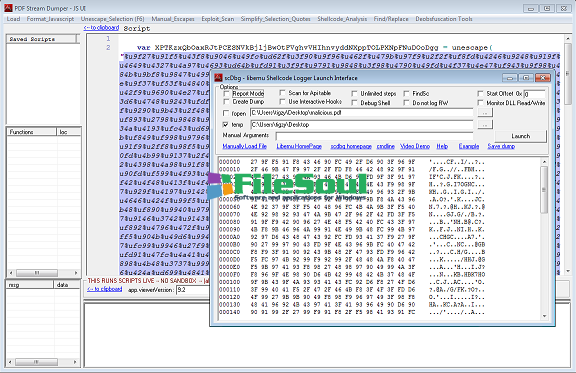Image resolution: width=576 pixels, height=373 pixels.
Task: Click hex dump scrollbar down arrow
Action: click(x=544, y=316)
